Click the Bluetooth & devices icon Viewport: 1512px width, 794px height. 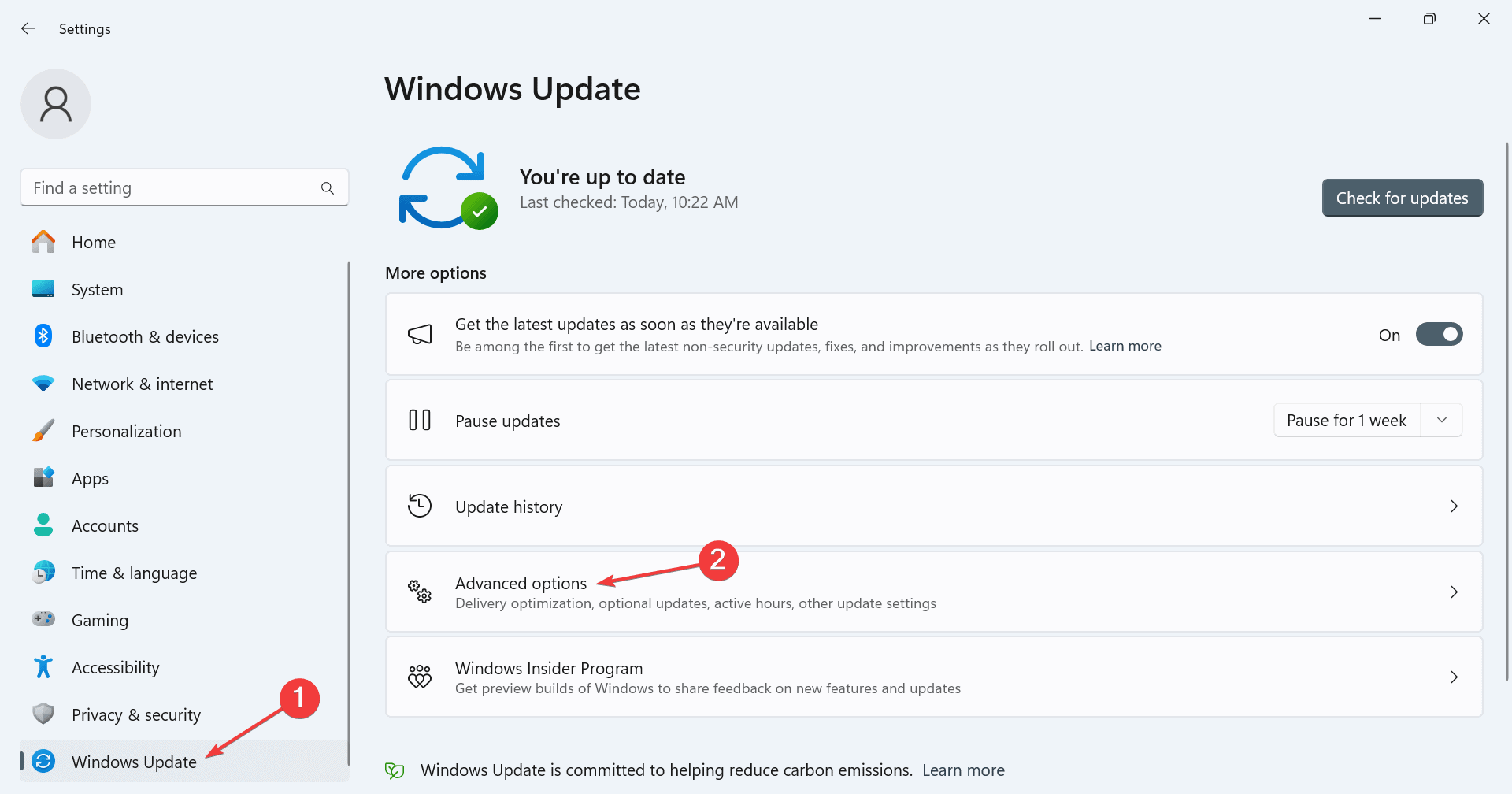pos(43,336)
